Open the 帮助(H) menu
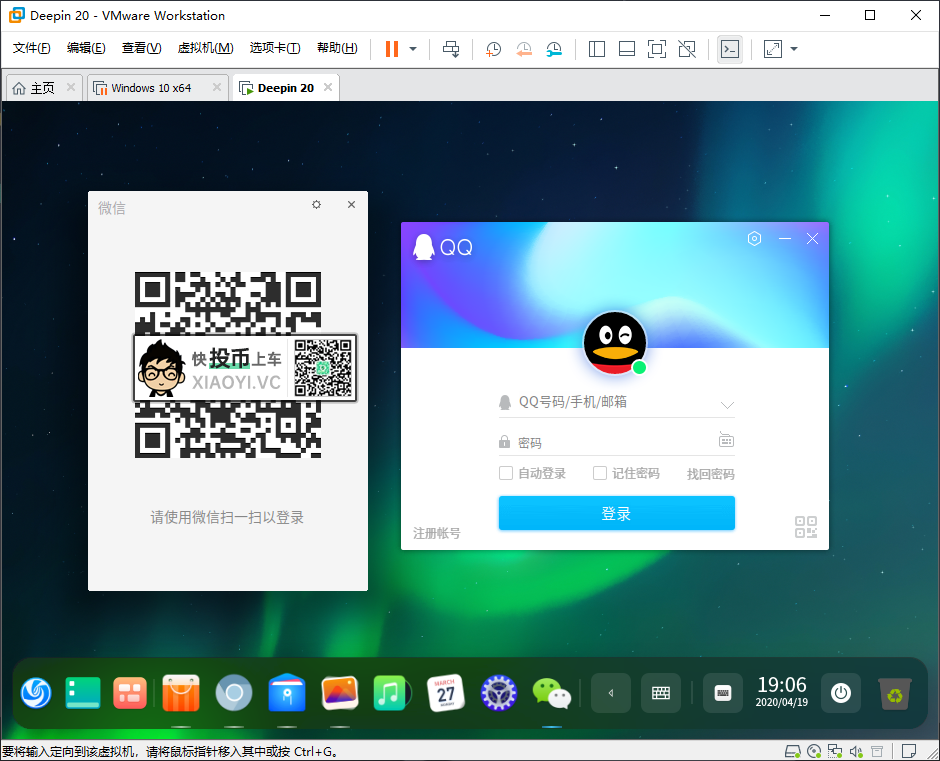Image resolution: width=940 pixels, height=761 pixels. (x=337, y=48)
